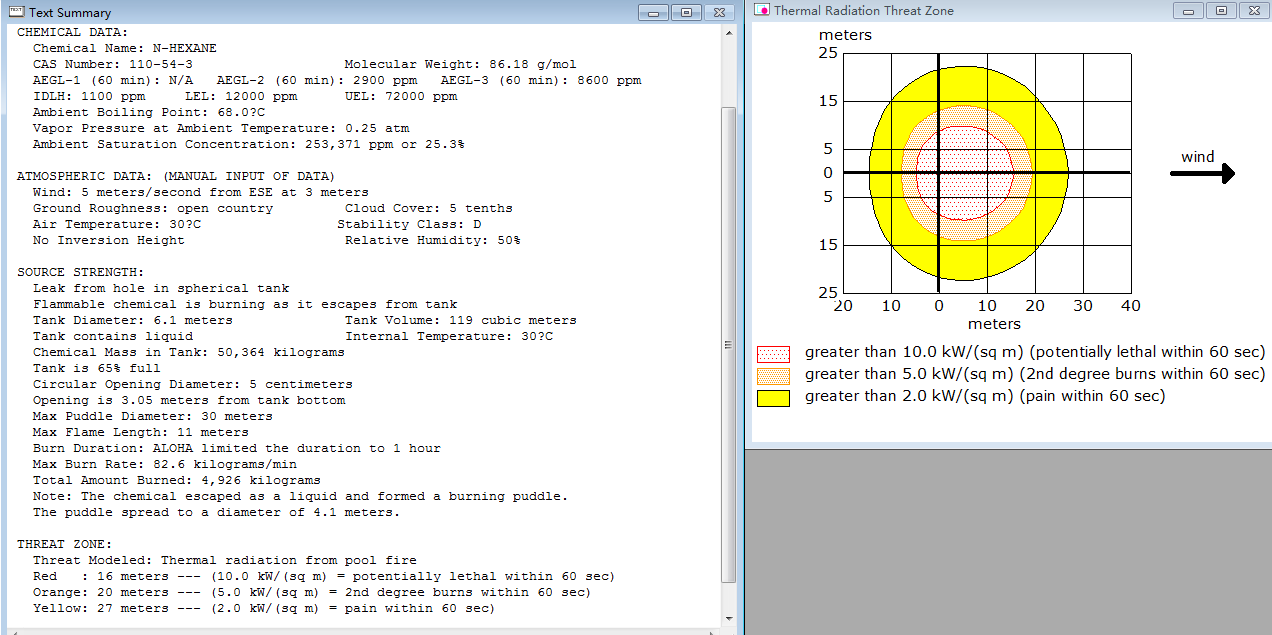Click 'Cloud Cover: 5 tenths' text
Image resolution: width=1272 pixels, height=635 pixels.
pyautogui.click(x=429, y=208)
